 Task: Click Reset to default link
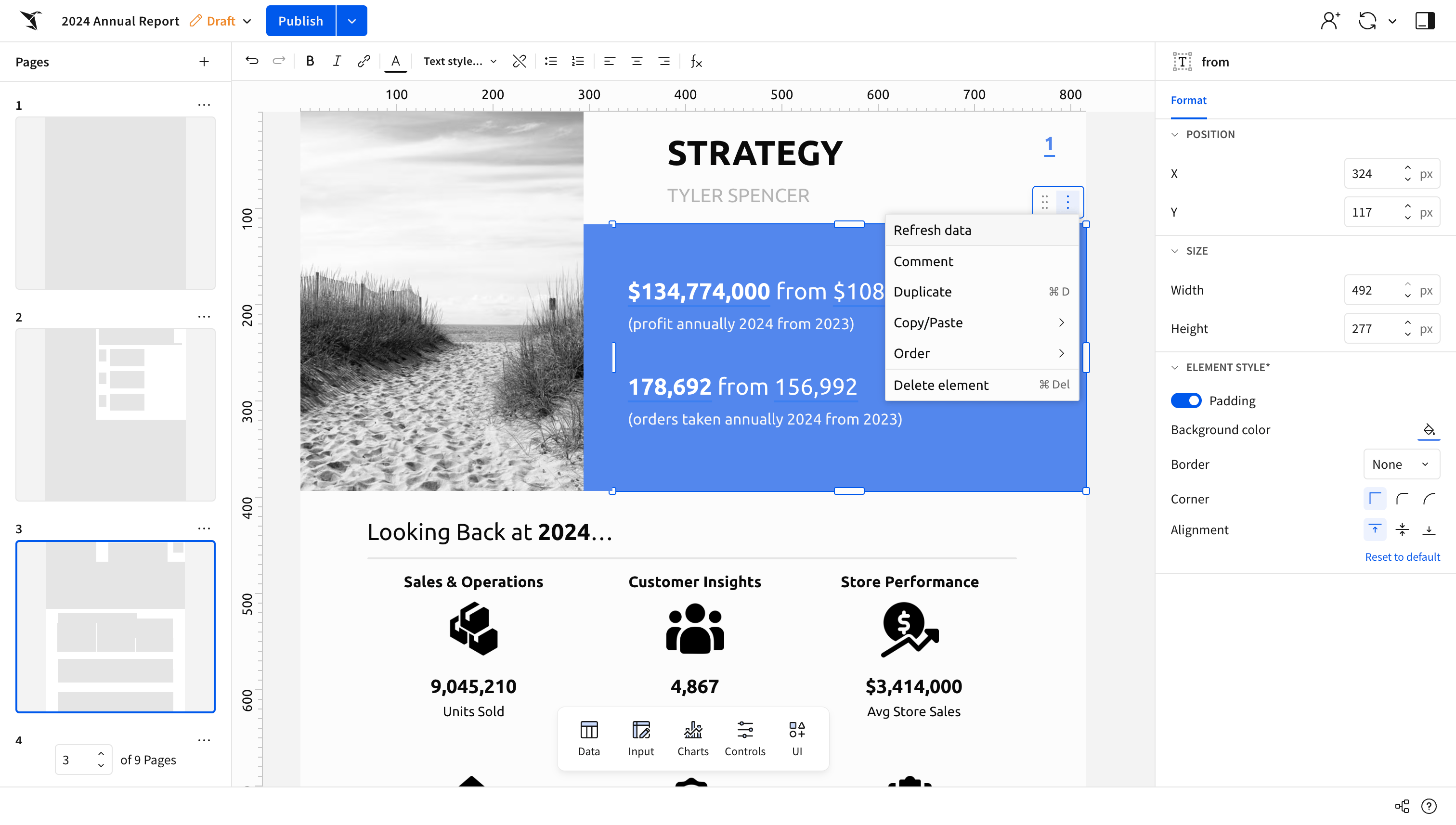tap(1402, 556)
